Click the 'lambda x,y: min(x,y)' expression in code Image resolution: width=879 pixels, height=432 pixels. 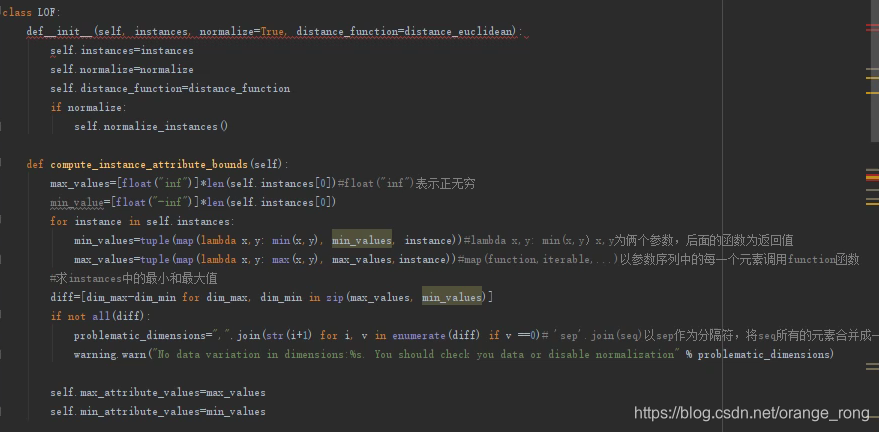coord(262,240)
